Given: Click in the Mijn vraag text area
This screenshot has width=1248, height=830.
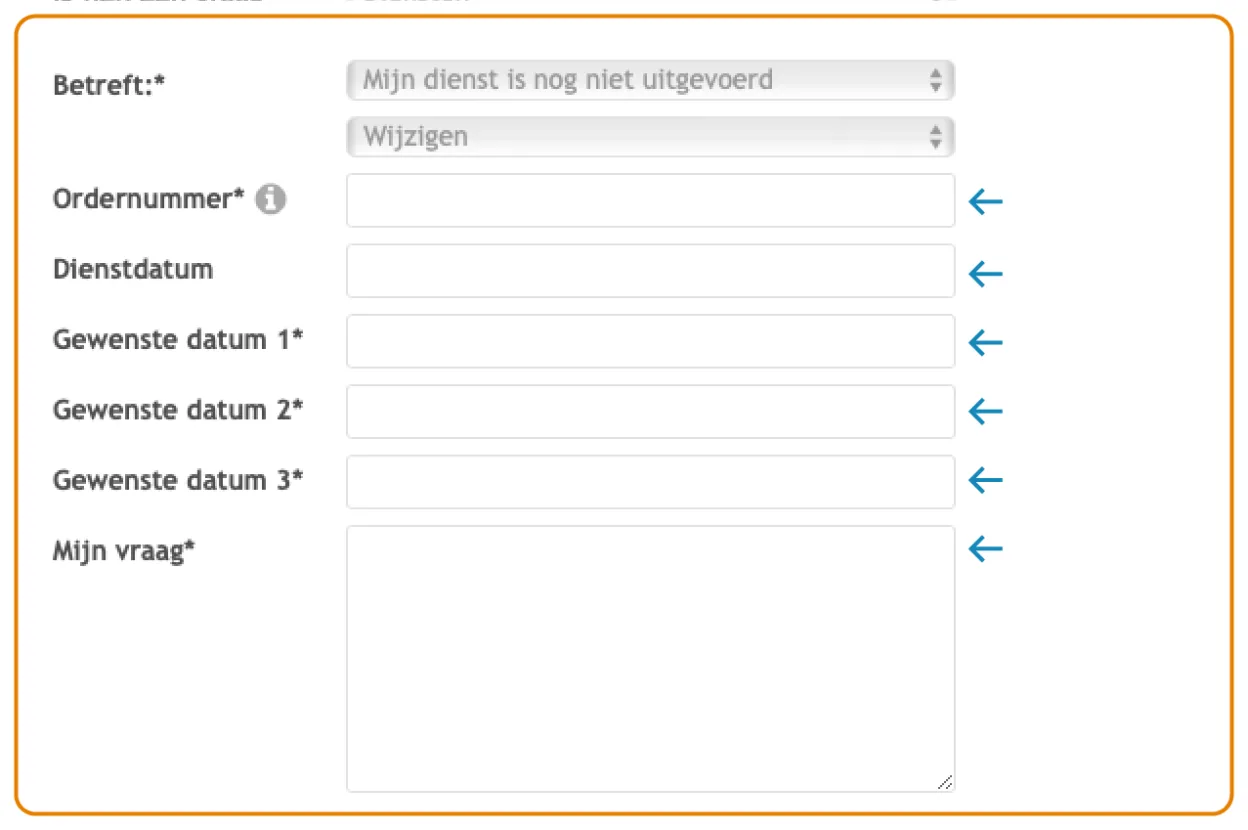Looking at the screenshot, I should (651, 659).
